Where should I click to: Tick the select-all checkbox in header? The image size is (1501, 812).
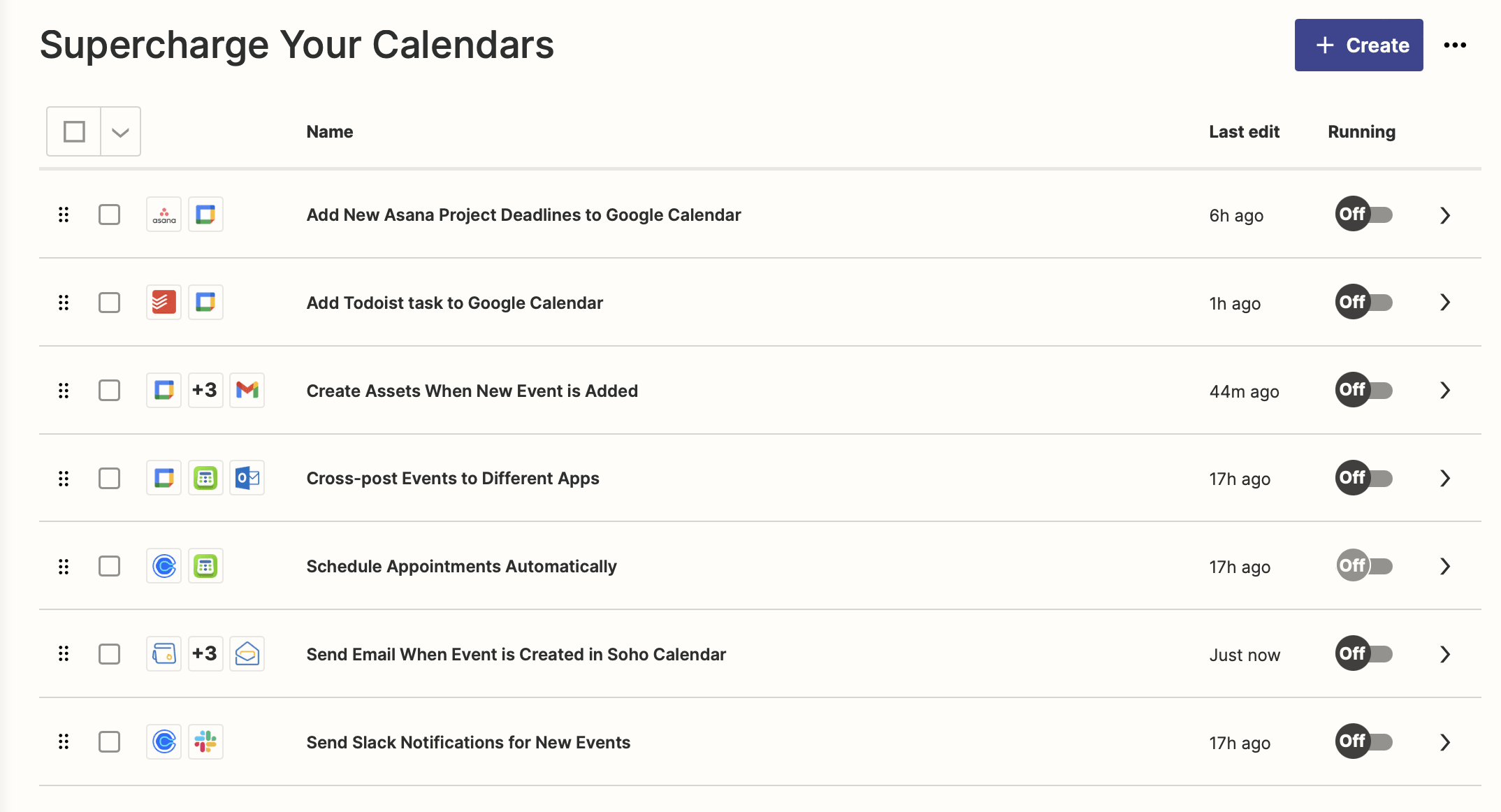click(74, 131)
